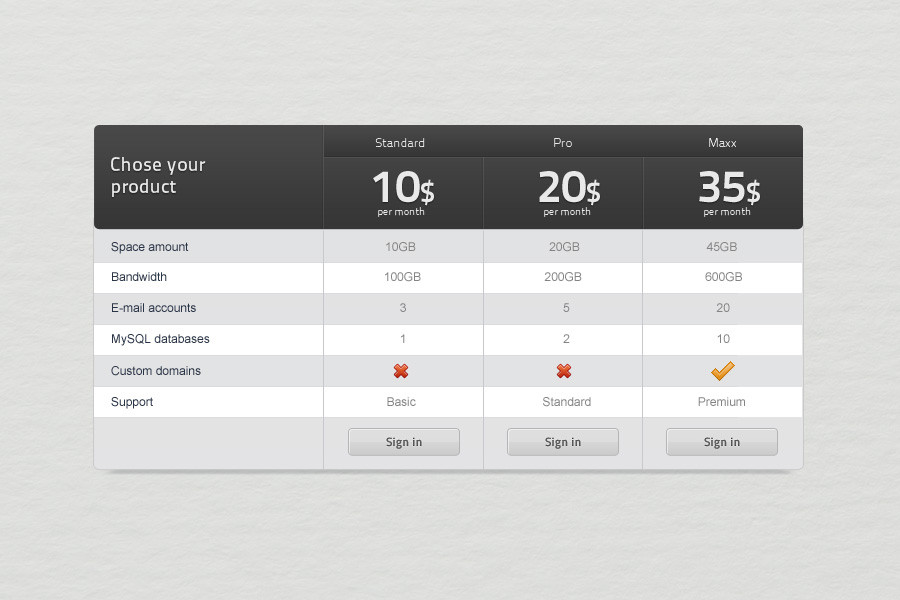Click the '100GB' bandwidth cell
Image resolution: width=900 pixels, height=600 pixels.
point(402,277)
